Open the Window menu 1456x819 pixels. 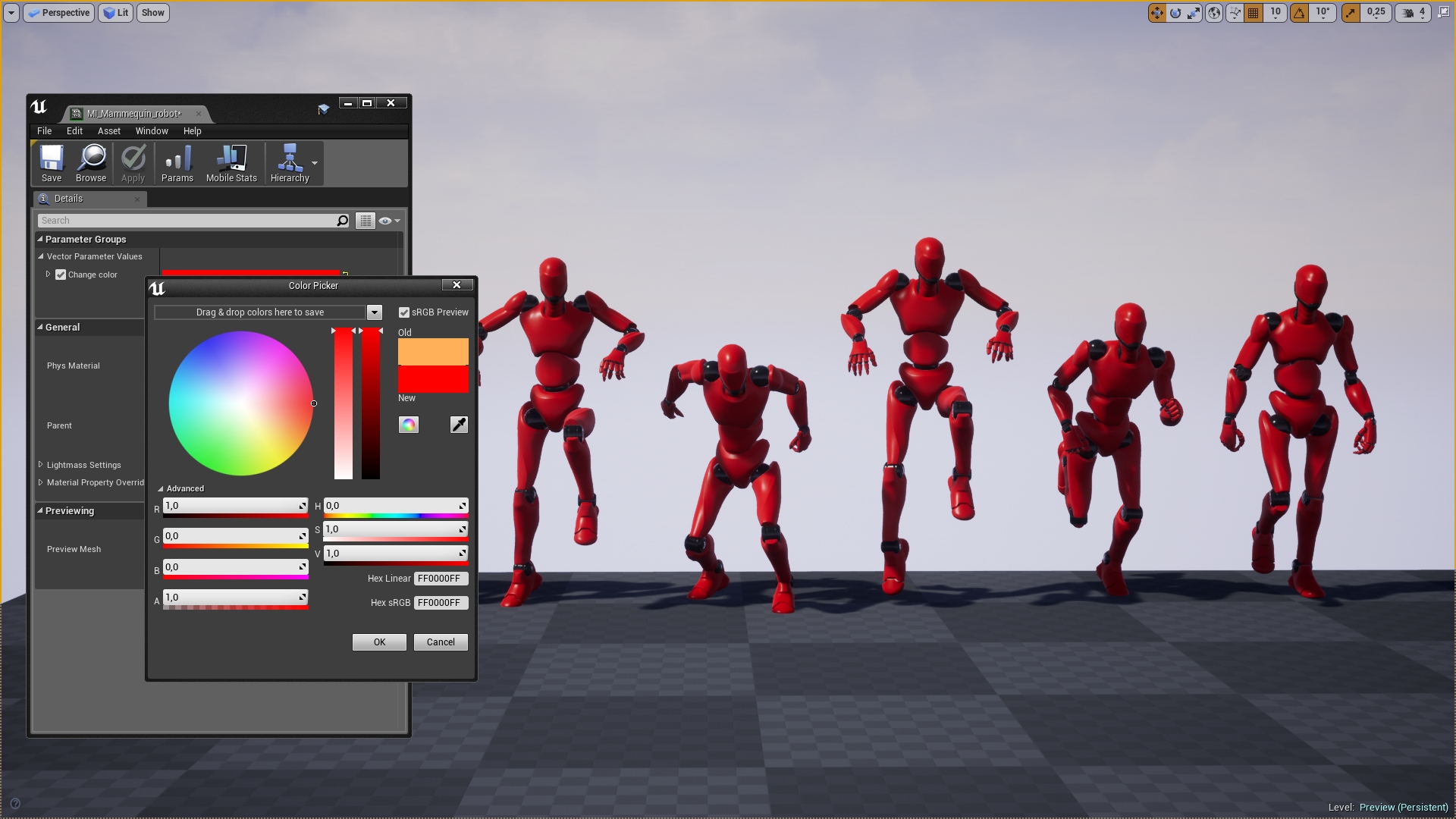152,130
